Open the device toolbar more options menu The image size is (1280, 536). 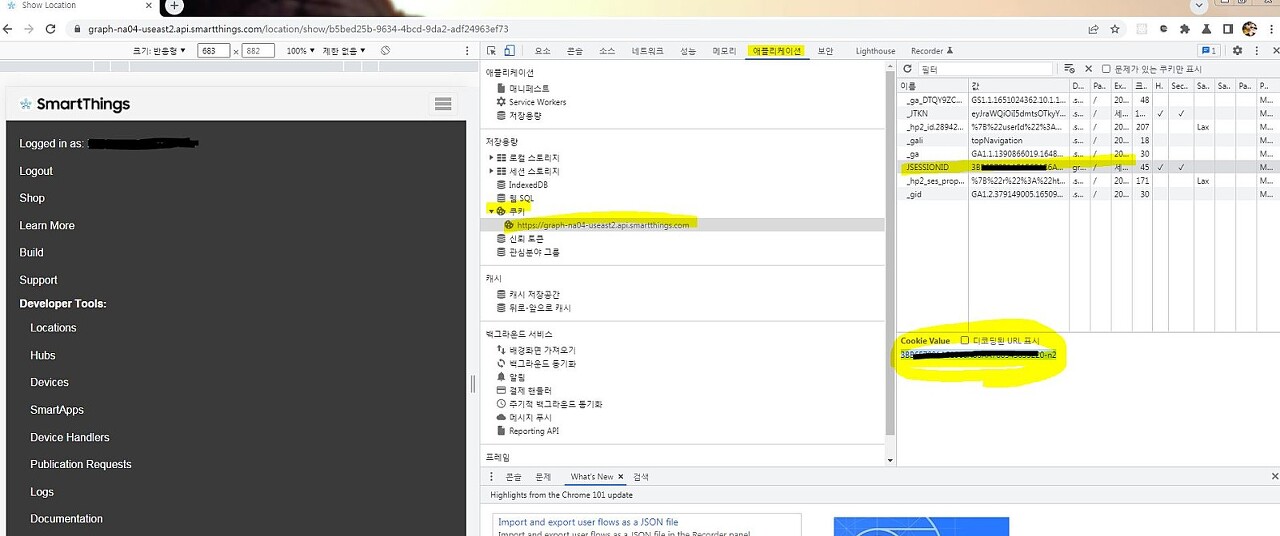coord(468,51)
